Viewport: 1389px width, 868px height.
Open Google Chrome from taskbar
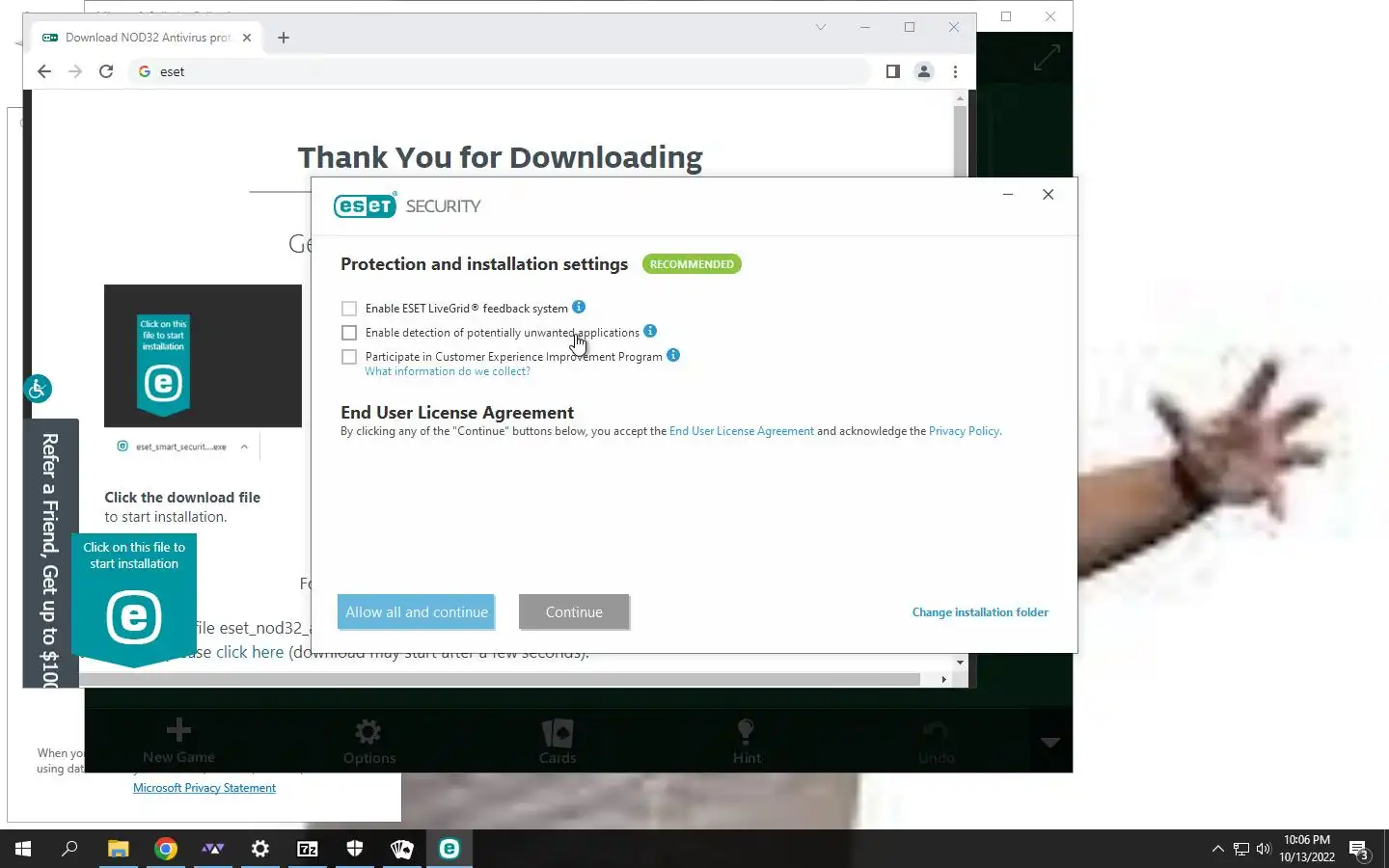[x=166, y=849]
